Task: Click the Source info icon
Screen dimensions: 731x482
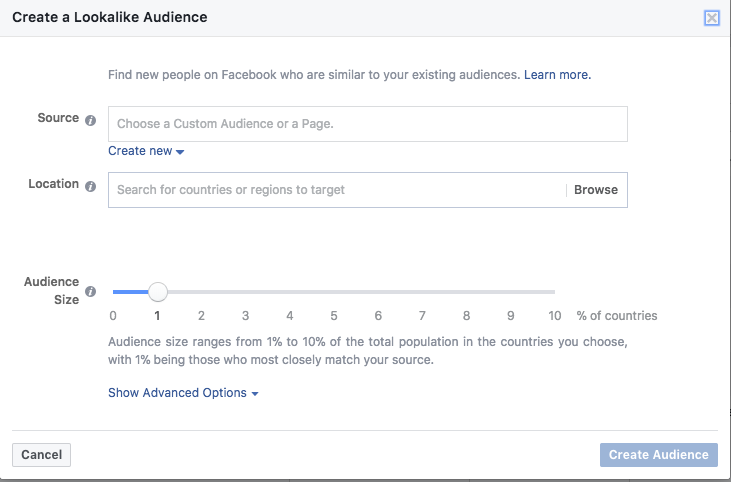Action: pyautogui.click(x=90, y=120)
